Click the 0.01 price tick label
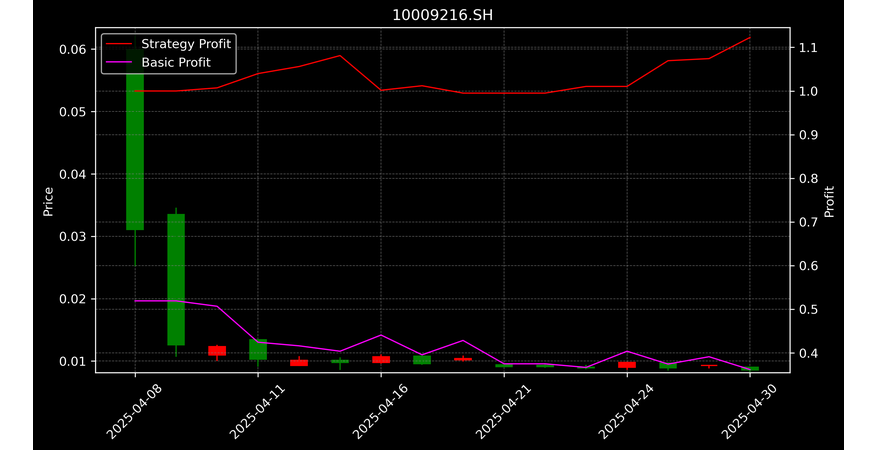 pyautogui.click(x=73, y=361)
